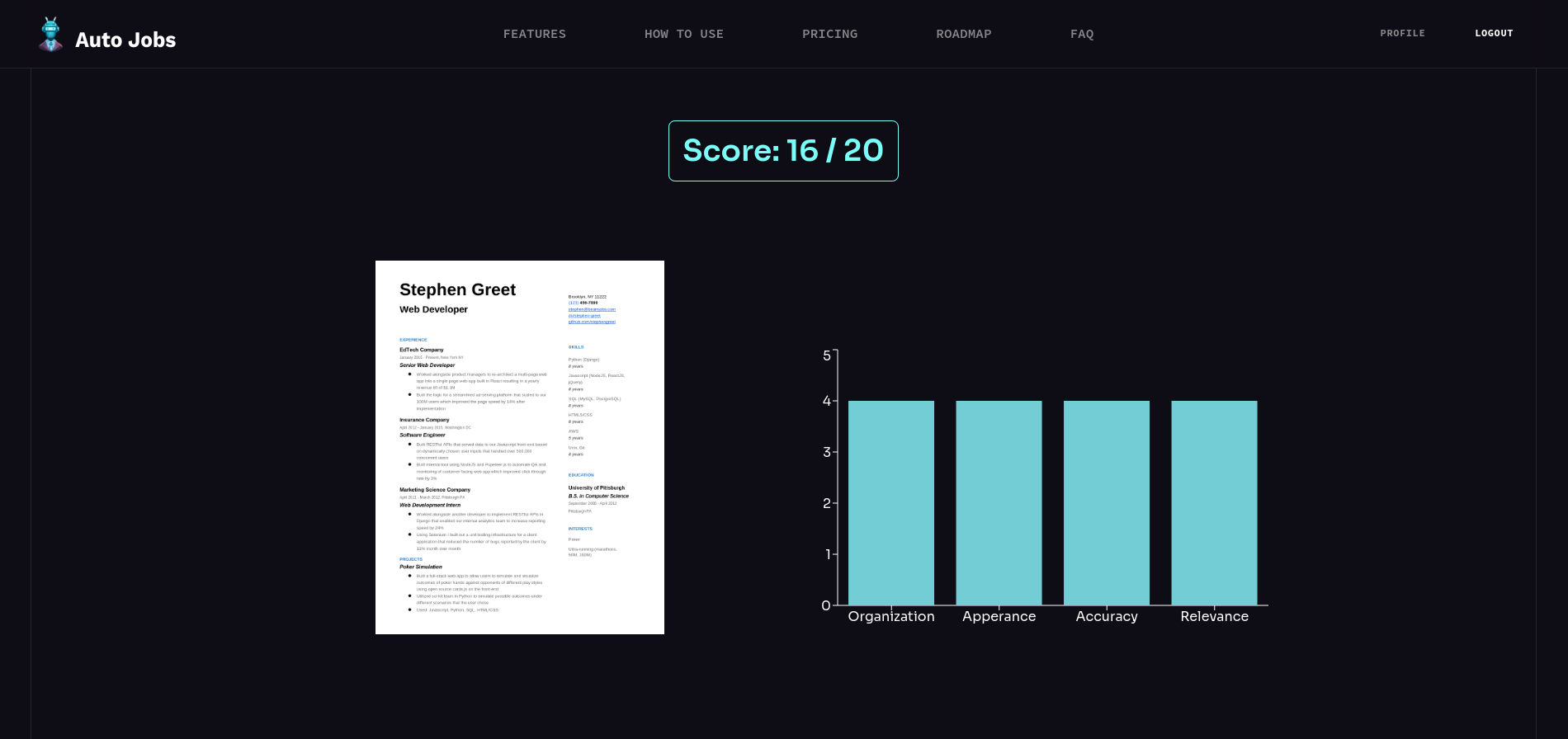Image resolution: width=1568 pixels, height=739 pixels.
Task: Click the y-axis value 5
Action: (827, 355)
